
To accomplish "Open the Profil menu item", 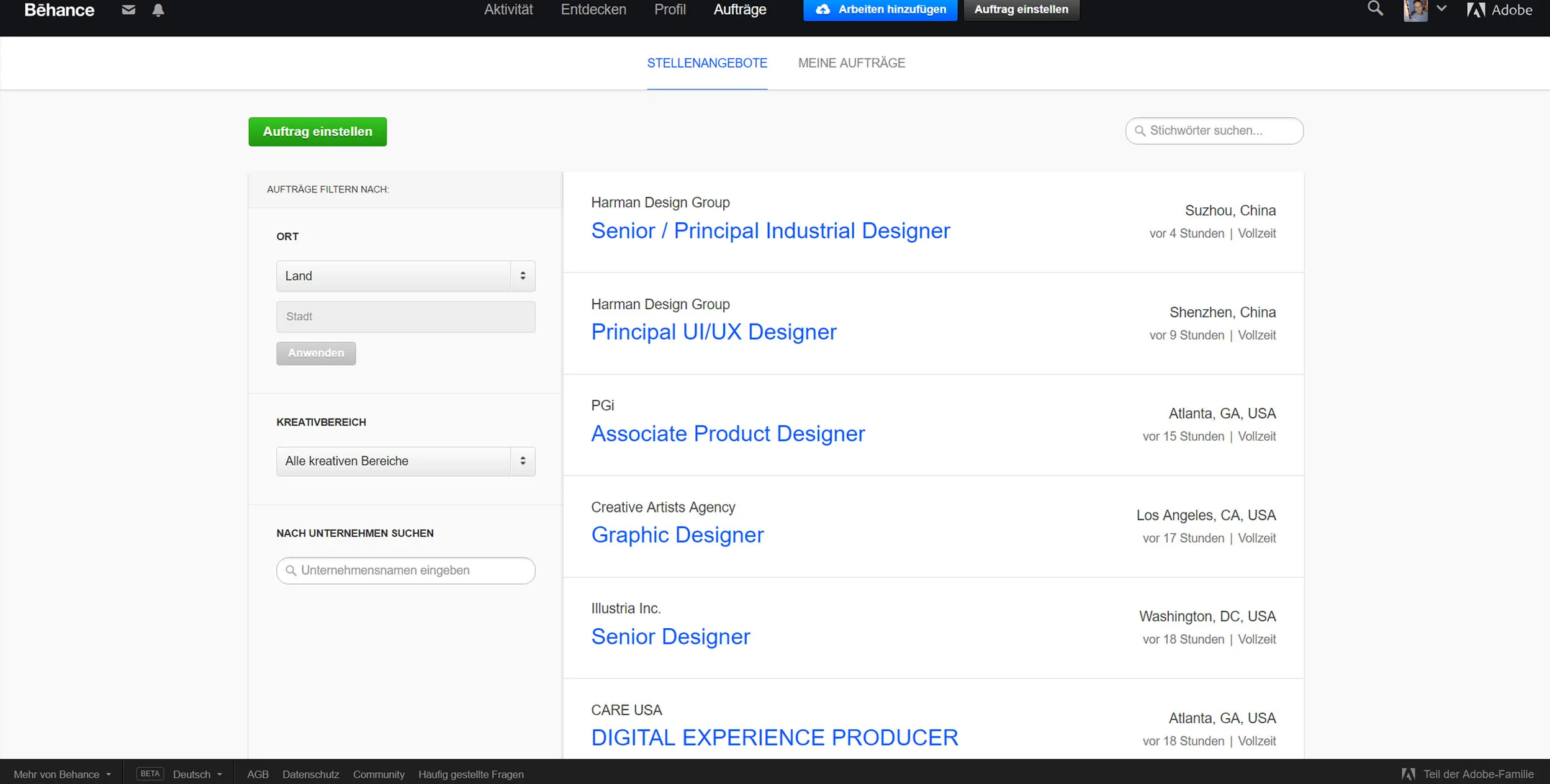I will (670, 9).
